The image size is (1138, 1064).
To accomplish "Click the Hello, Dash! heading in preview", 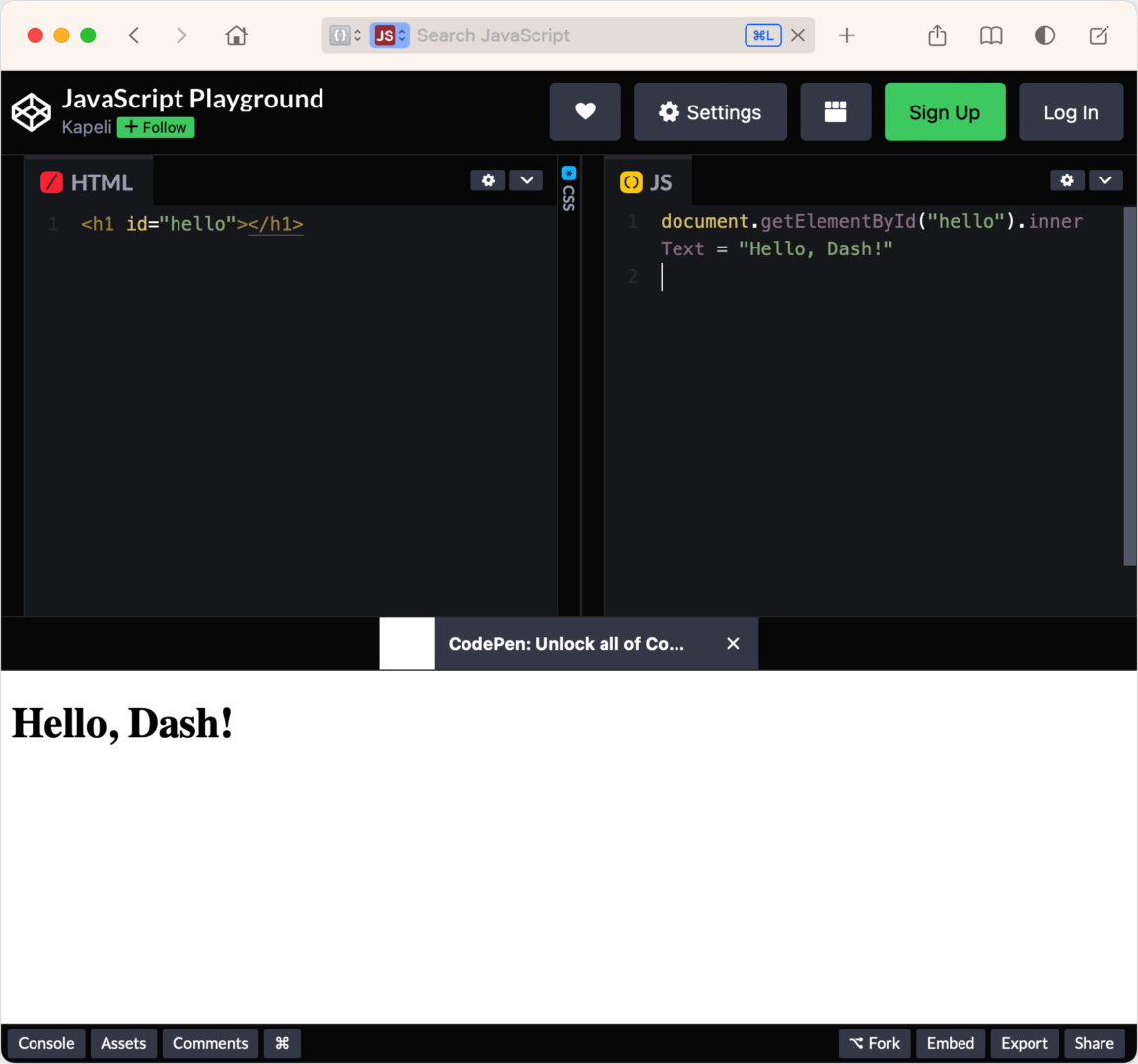I will 122,724.
